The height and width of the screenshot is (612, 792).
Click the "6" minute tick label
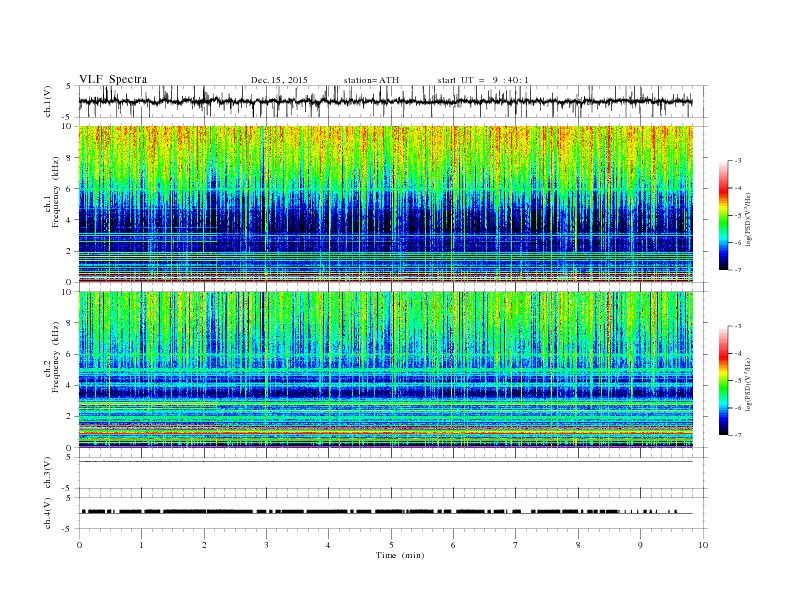[x=453, y=545]
